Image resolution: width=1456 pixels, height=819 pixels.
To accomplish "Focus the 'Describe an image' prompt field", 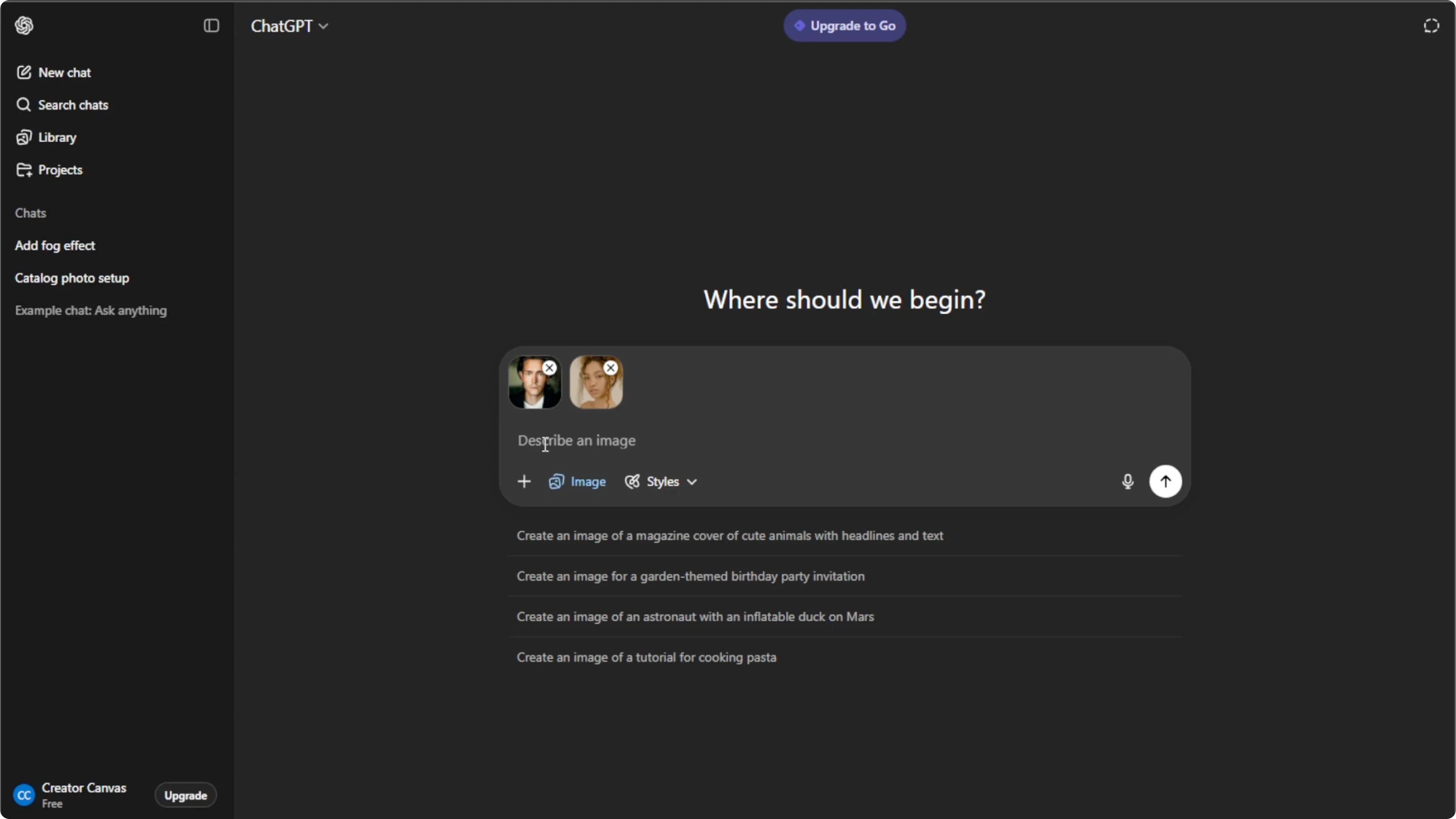I will coord(844,441).
